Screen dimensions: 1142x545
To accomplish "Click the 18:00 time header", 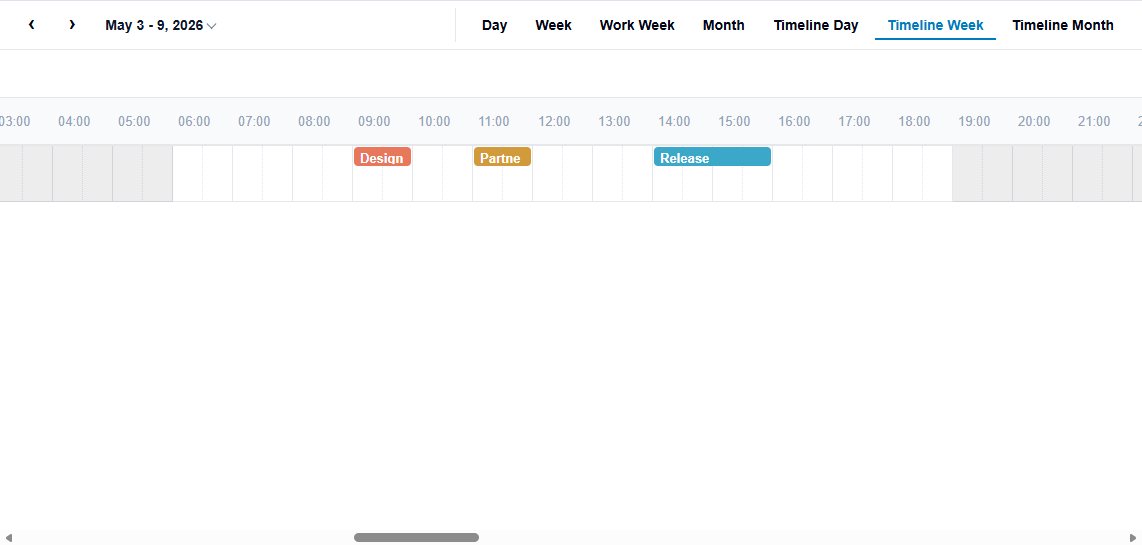I will [x=914, y=122].
